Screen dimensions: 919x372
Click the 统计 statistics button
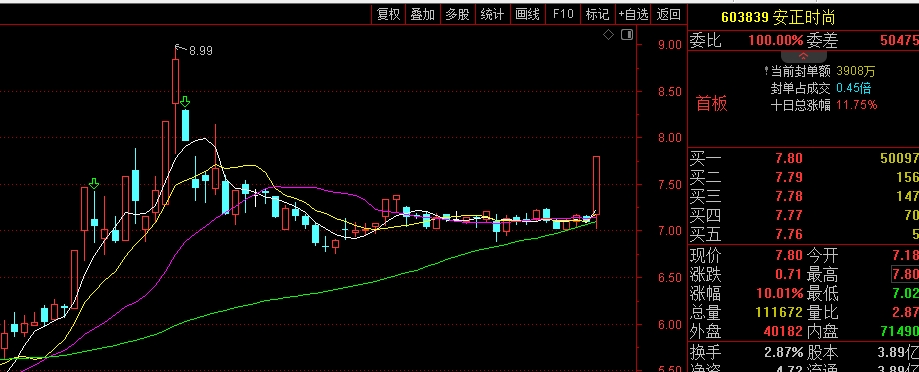[492, 15]
